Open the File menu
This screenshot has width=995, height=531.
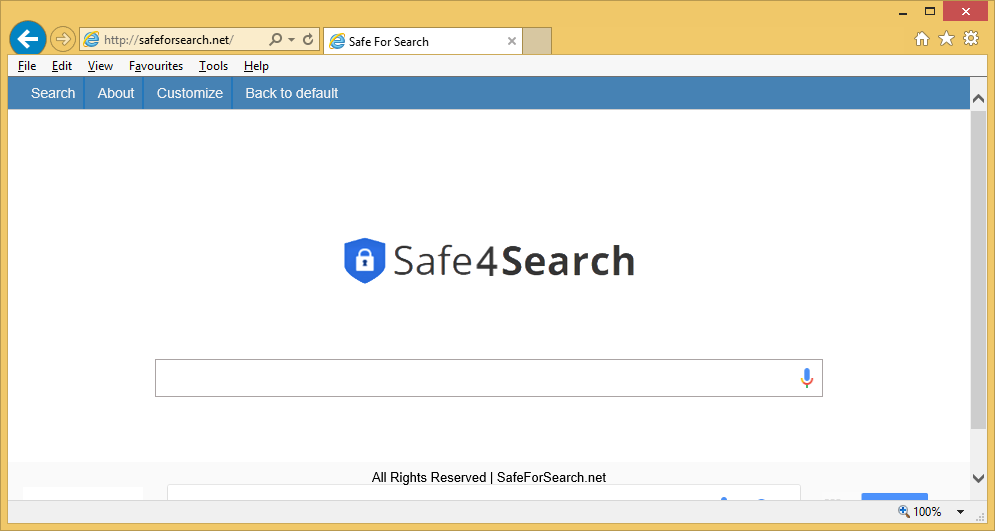click(x=27, y=66)
